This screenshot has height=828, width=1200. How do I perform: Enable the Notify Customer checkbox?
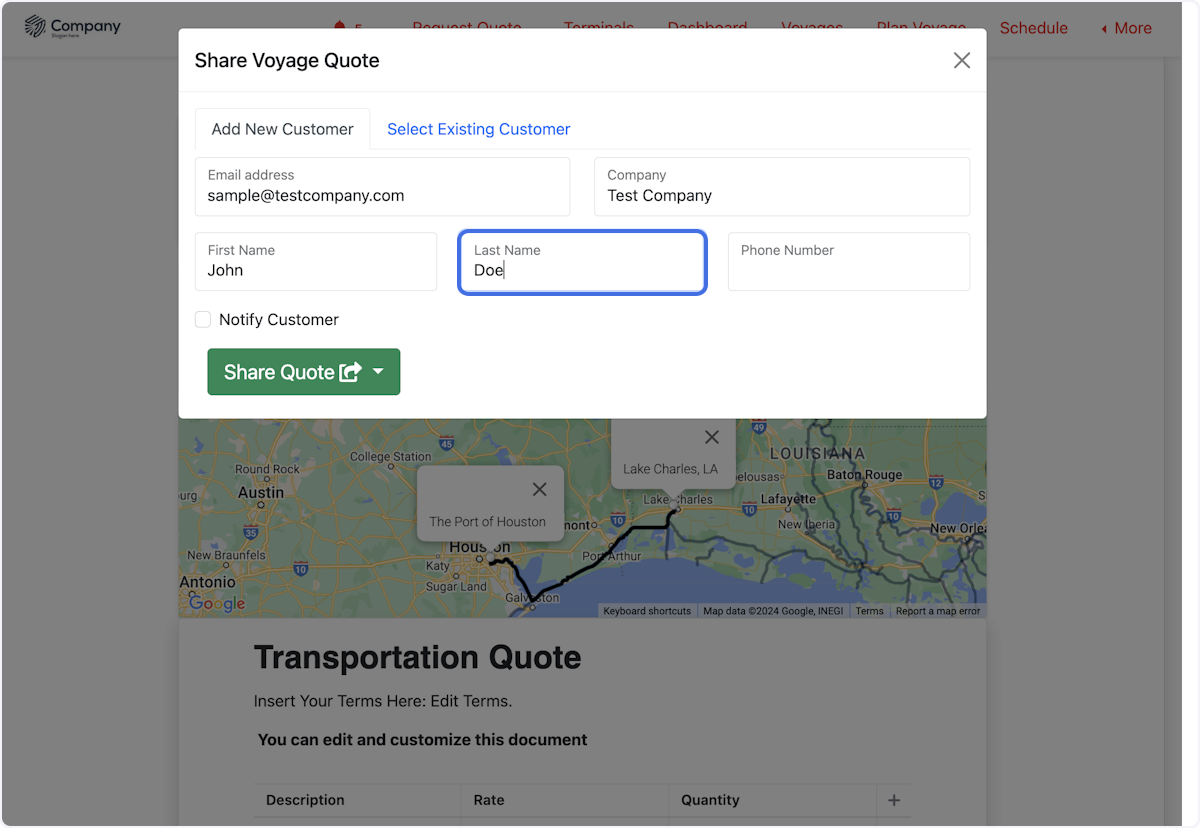[x=203, y=320]
